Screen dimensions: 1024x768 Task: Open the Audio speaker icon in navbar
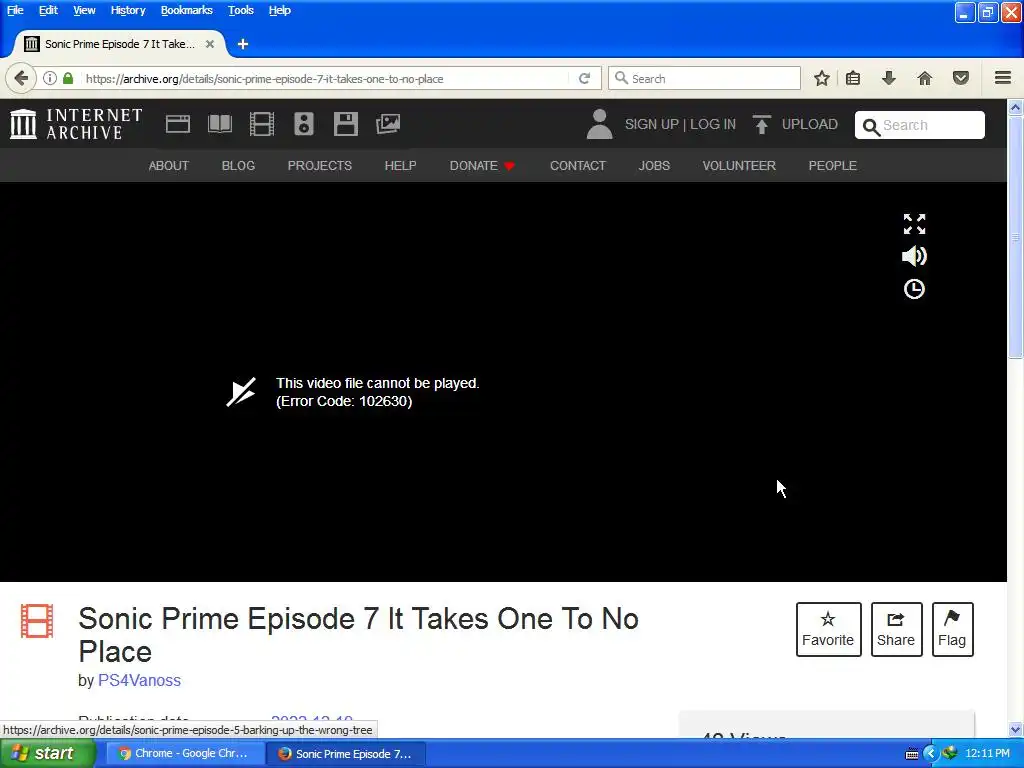304,124
